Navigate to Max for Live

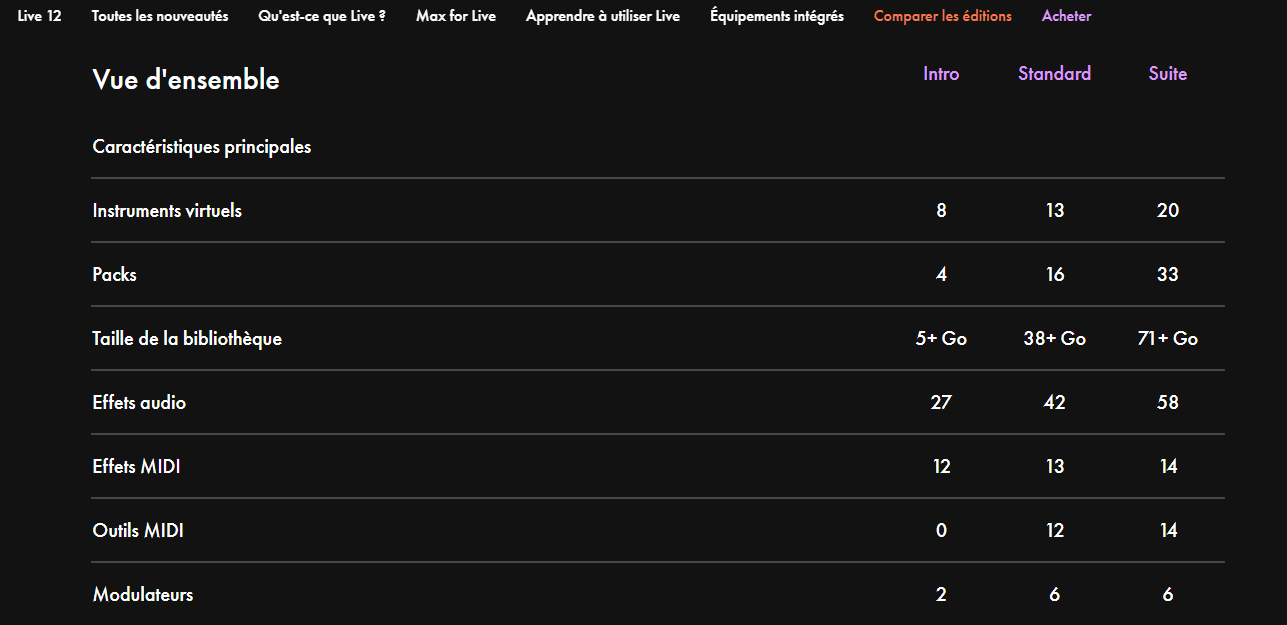coord(456,16)
